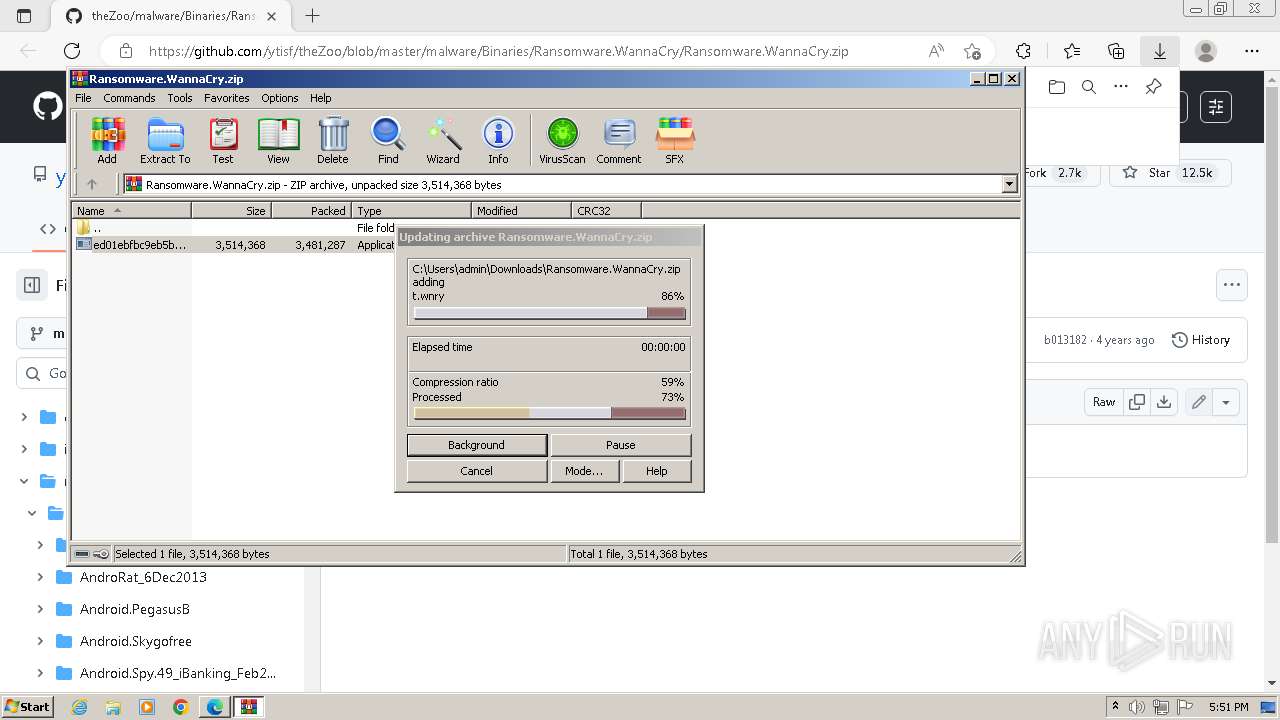Screen dimensions: 1280x720
Task: Click the Test archive icon
Action: tap(223, 140)
